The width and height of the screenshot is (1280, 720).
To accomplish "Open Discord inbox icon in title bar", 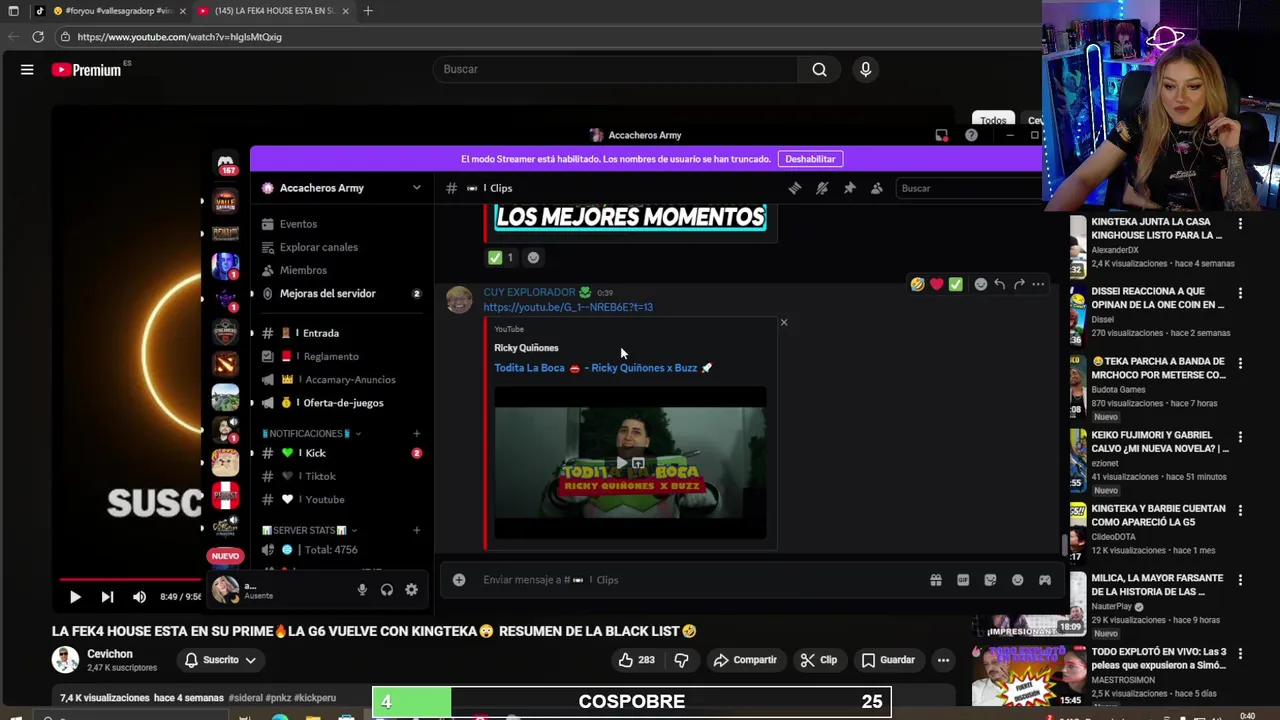I will click(x=941, y=135).
